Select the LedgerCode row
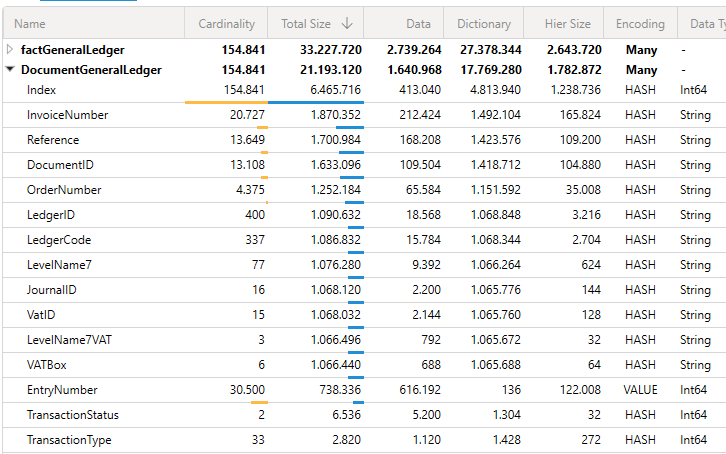Image resolution: width=726 pixels, height=454 pixels. (60, 240)
